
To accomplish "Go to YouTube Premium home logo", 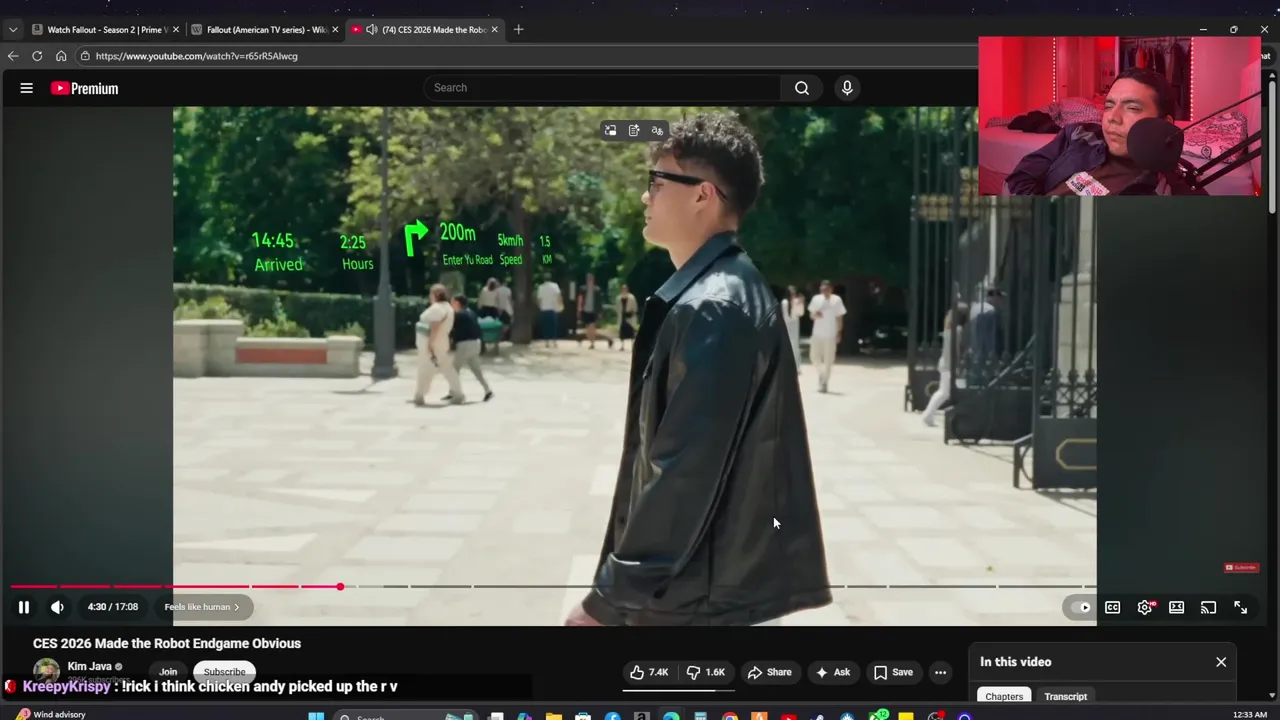I will point(85,88).
